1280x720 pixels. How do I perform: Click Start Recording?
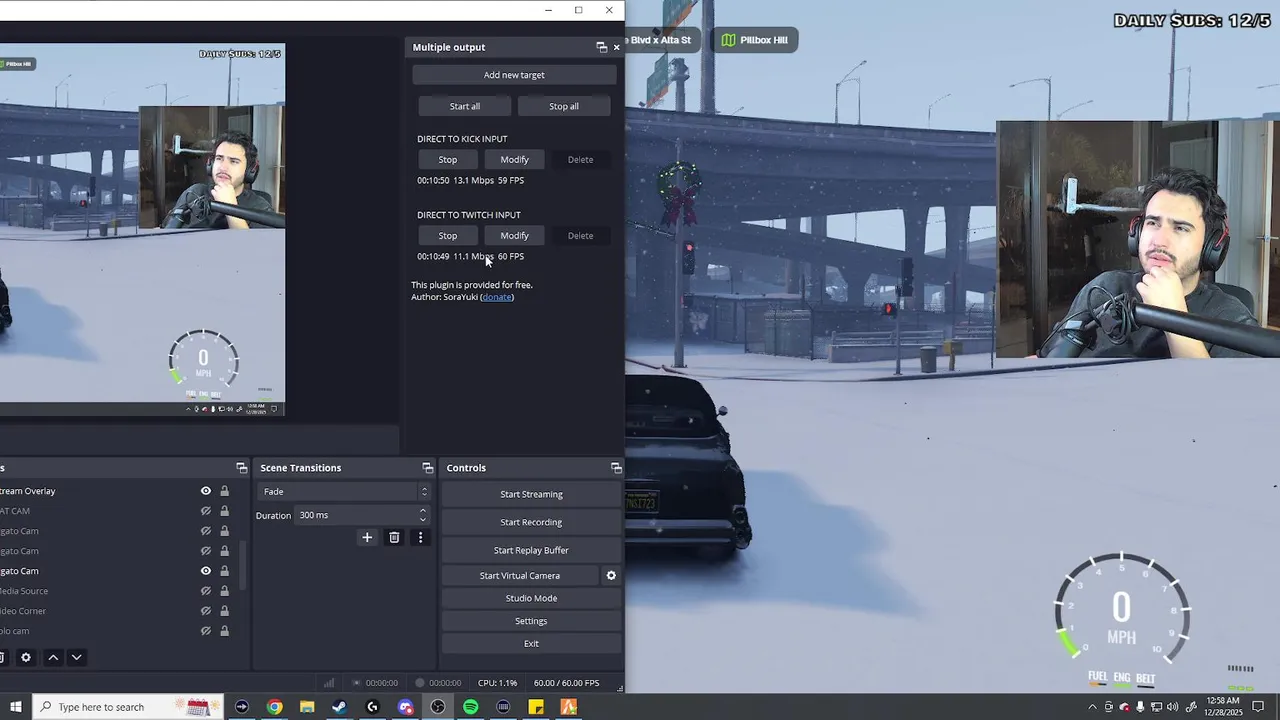531,522
